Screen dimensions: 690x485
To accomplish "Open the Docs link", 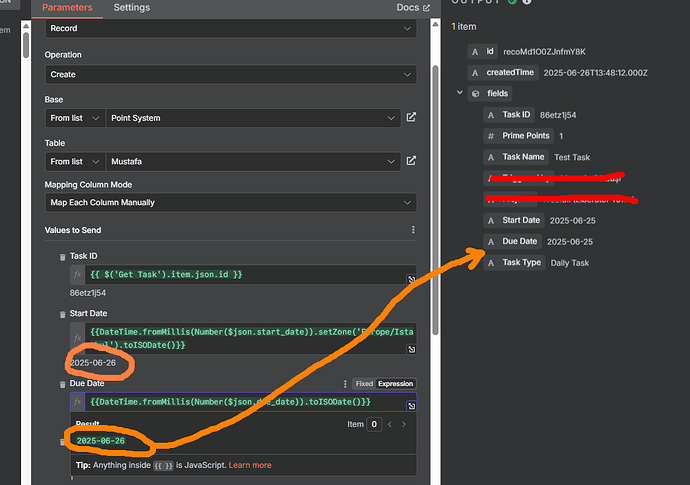I will (413, 7).
